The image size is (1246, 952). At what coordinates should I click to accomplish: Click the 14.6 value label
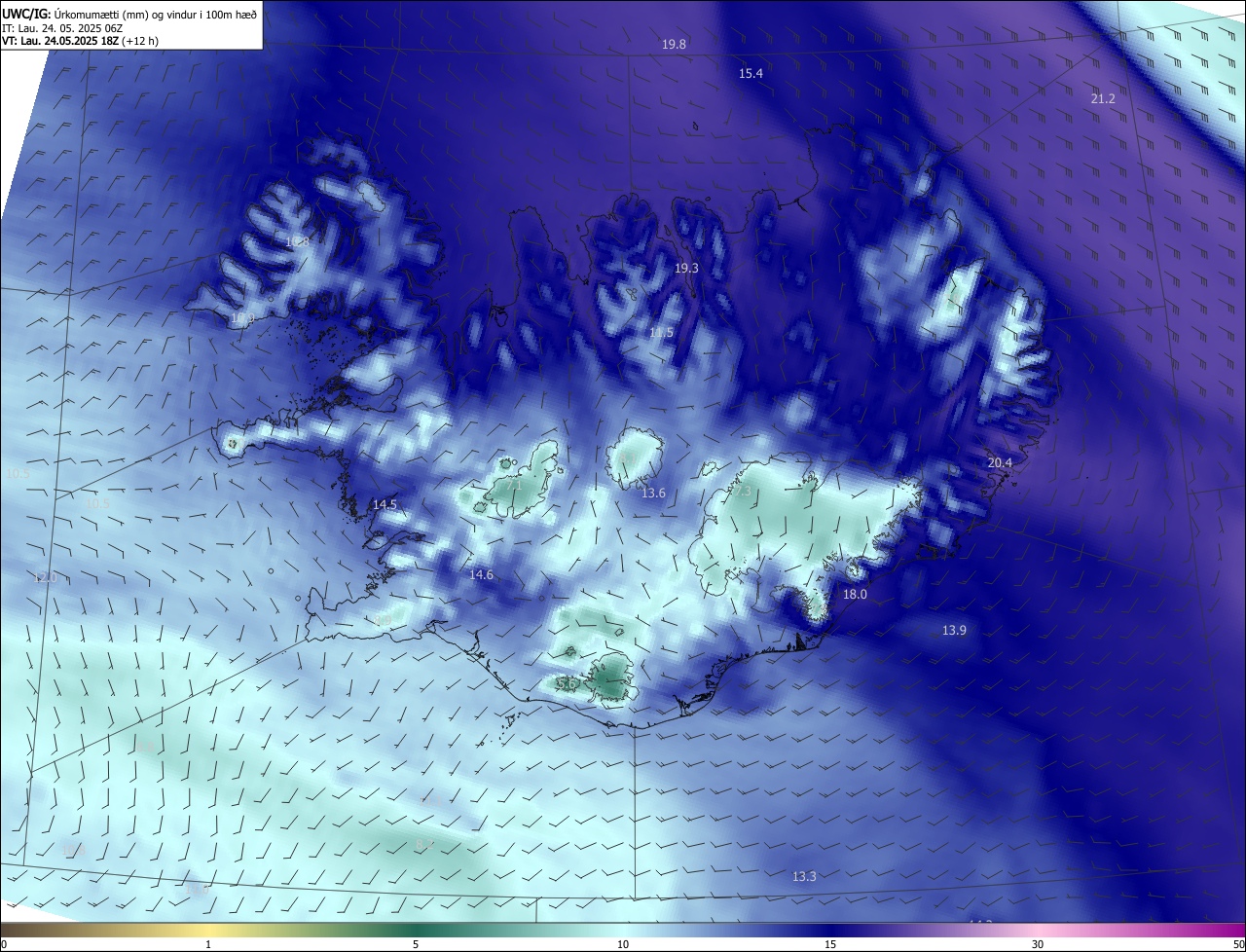coord(481,575)
